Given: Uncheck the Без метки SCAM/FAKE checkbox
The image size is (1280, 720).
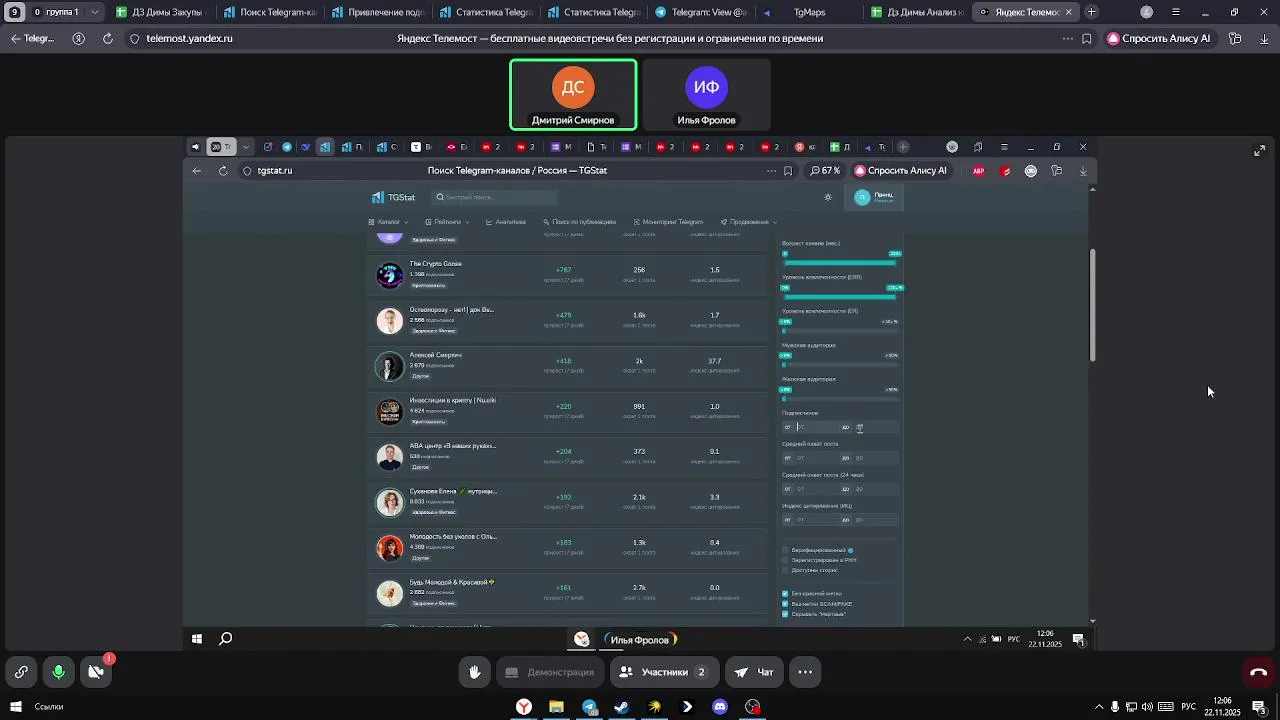Looking at the screenshot, I should pyautogui.click(x=785, y=604).
